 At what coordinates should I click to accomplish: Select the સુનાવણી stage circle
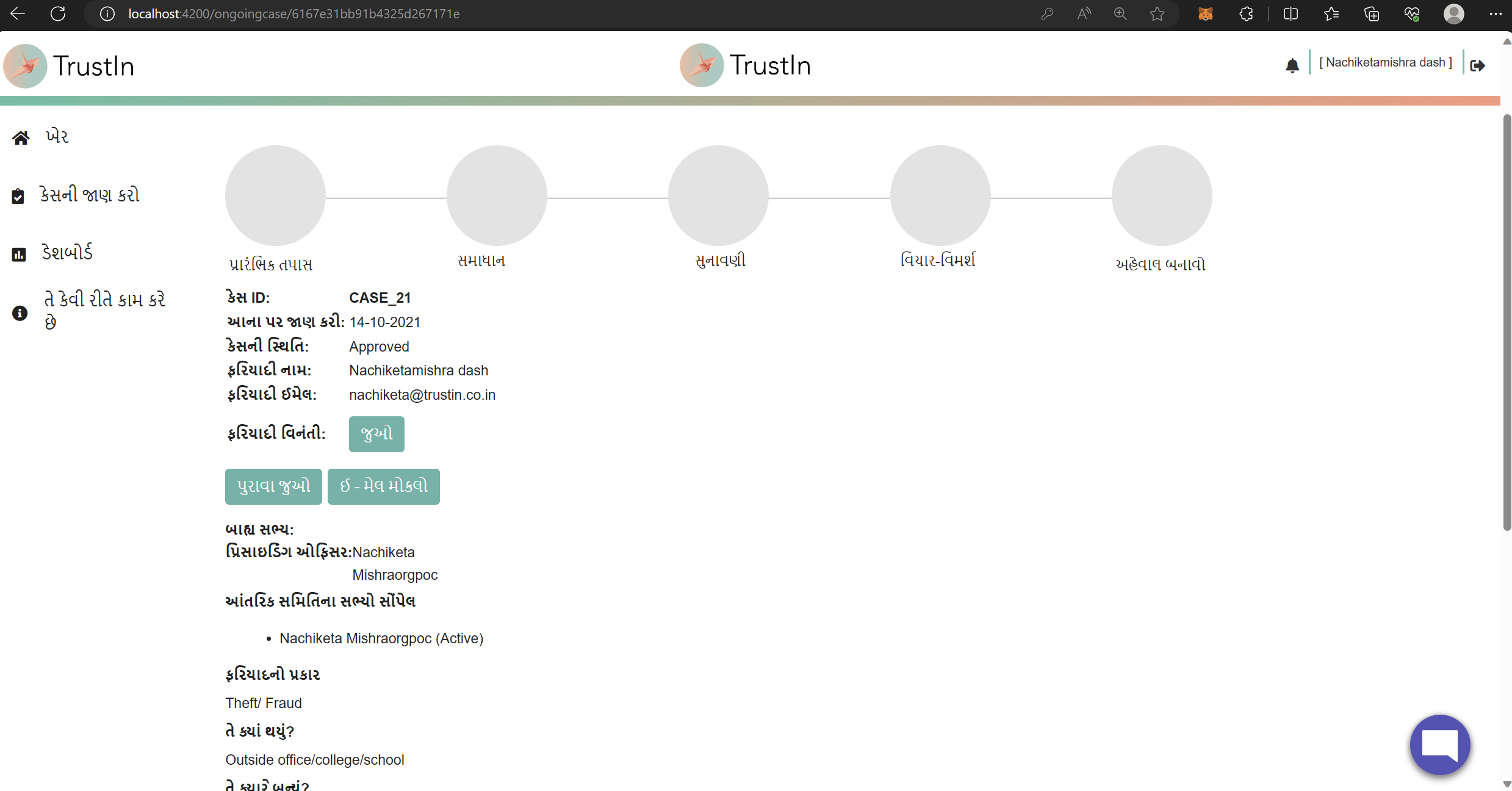click(718, 195)
